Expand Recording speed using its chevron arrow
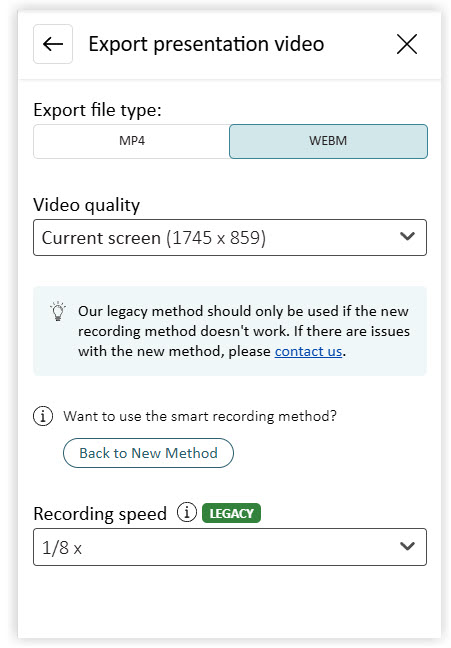Screen dimensions: 451x648 (407, 546)
